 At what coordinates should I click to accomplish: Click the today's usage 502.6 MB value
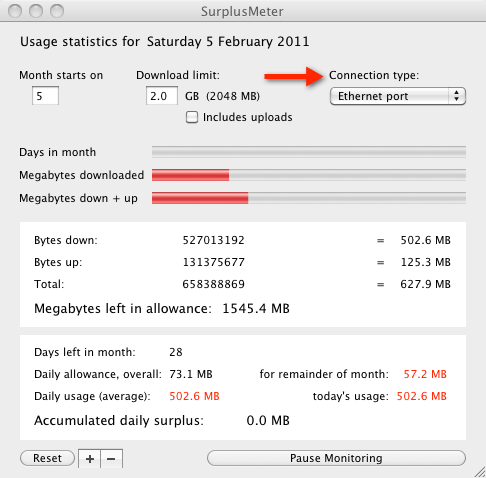(422, 396)
